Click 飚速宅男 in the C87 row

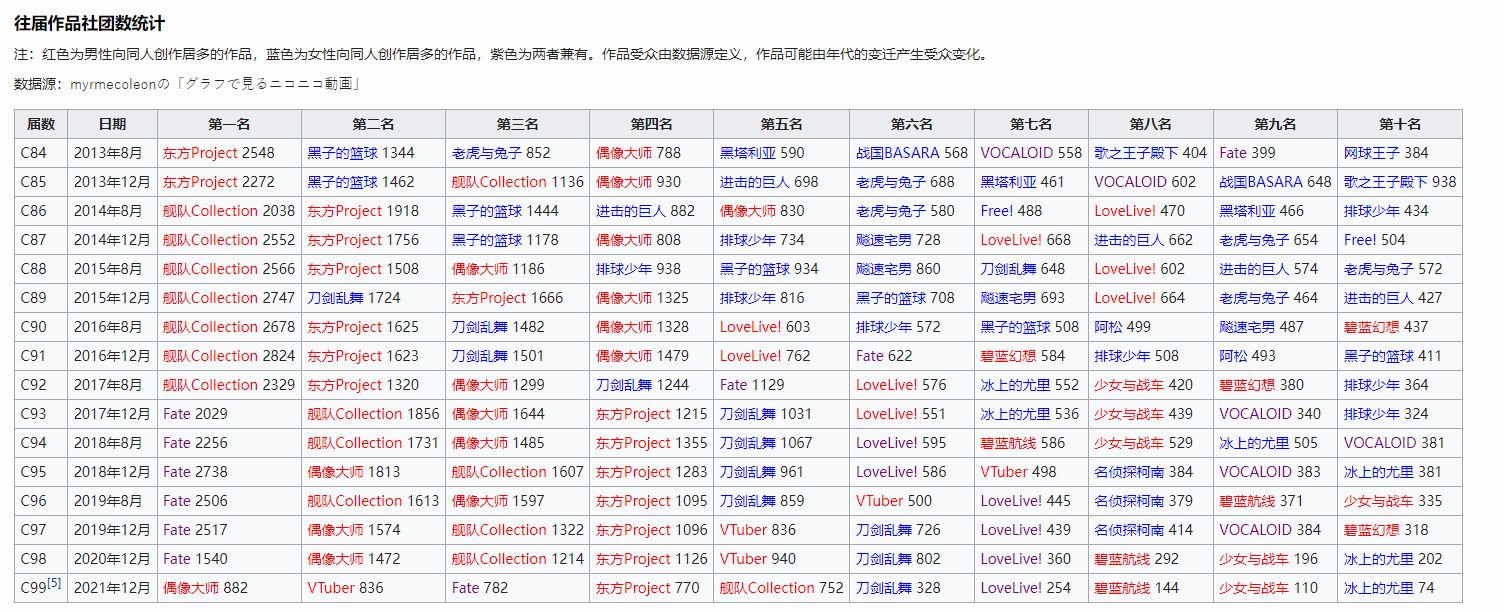pyautogui.click(x=884, y=240)
